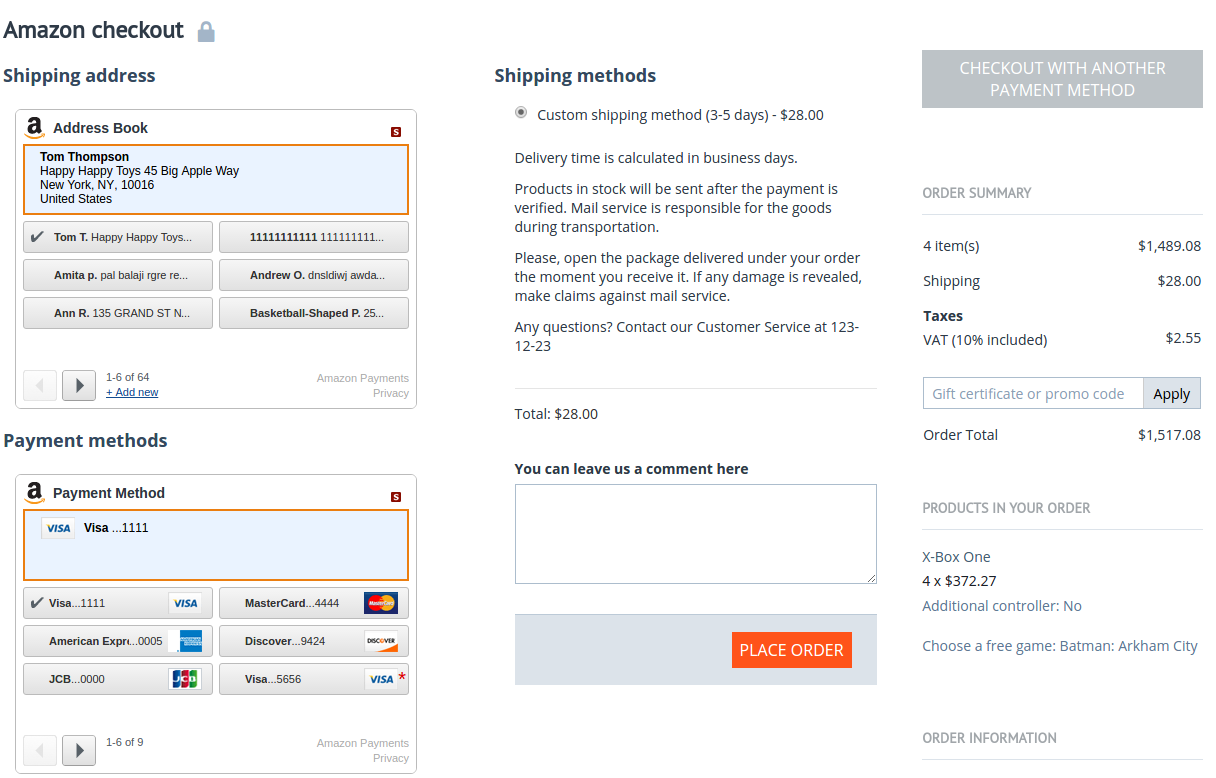This screenshot has width=1216, height=778.
Task: Click the $1,489.08 items subtotal amount
Action: (1169, 246)
